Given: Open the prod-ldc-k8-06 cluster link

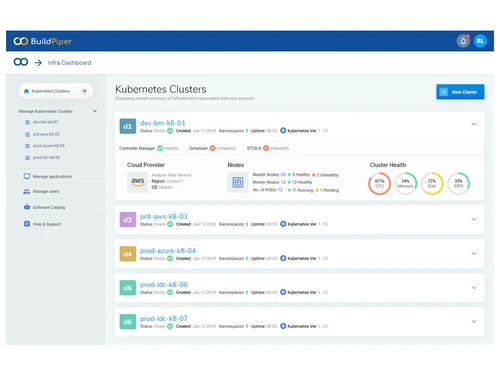Looking at the screenshot, I should (x=164, y=285).
